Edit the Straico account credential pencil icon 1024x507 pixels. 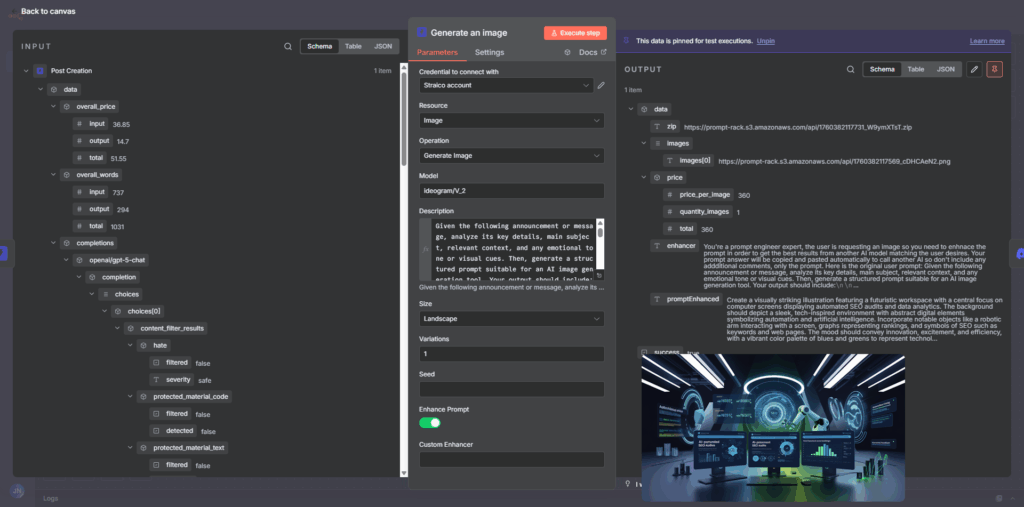pos(601,86)
